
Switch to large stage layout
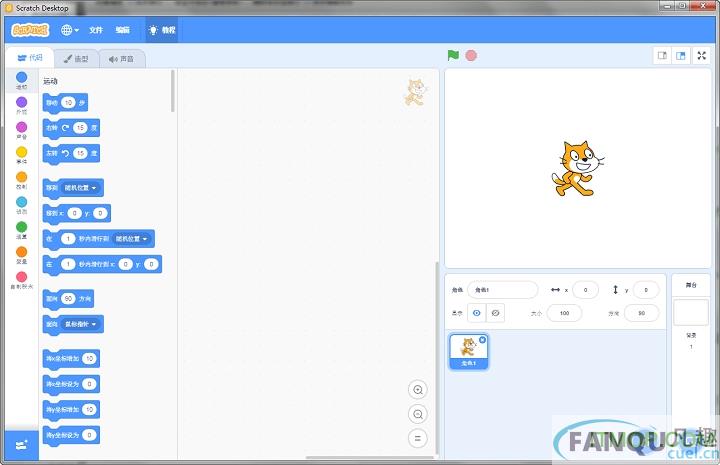(x=681, y=56)
